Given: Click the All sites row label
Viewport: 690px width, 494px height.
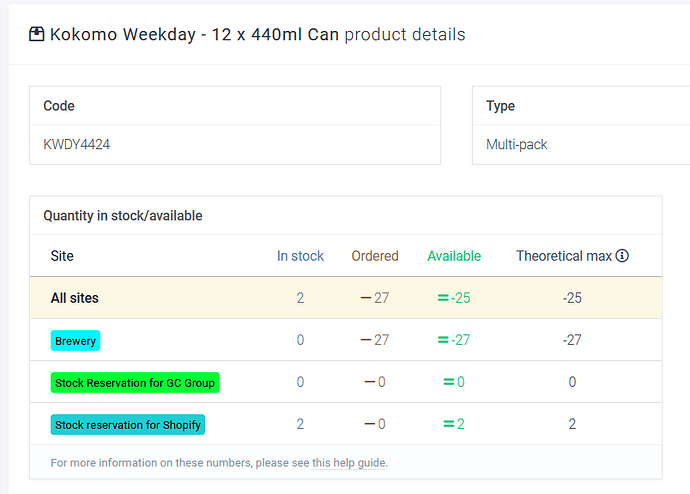Looking at the screenshot, I should click(x=74, y=298).
